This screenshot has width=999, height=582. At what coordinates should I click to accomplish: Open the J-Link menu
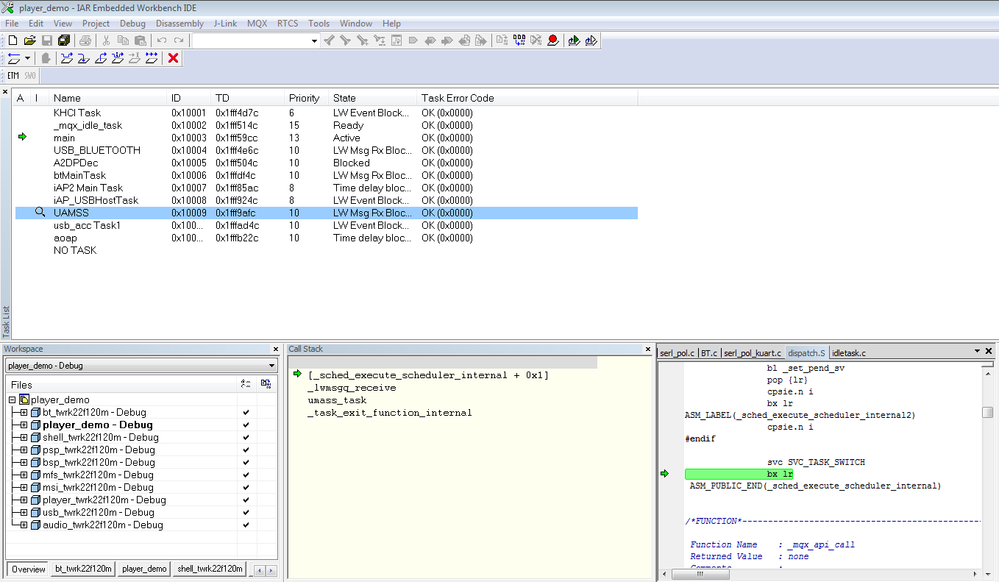[225, 23]
